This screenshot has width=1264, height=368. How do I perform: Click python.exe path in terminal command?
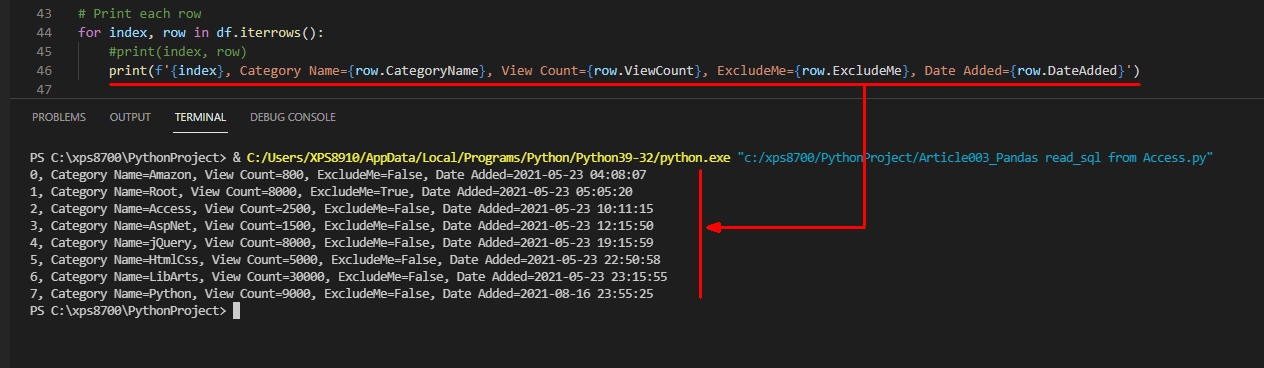(488, 158)
